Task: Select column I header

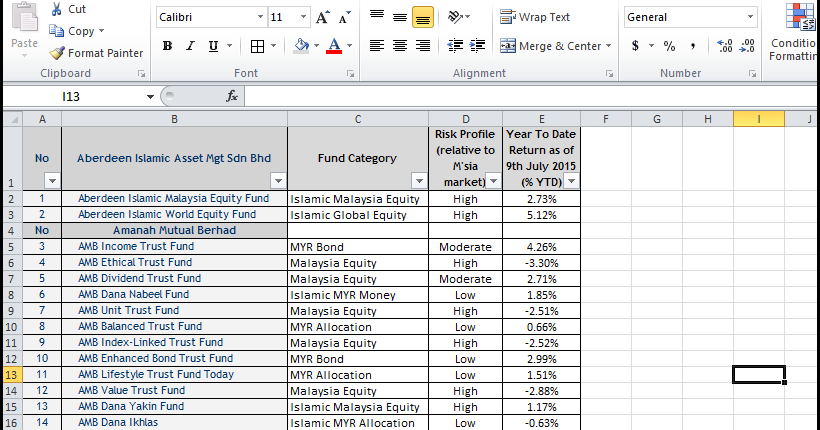Action: pos(759,119)
